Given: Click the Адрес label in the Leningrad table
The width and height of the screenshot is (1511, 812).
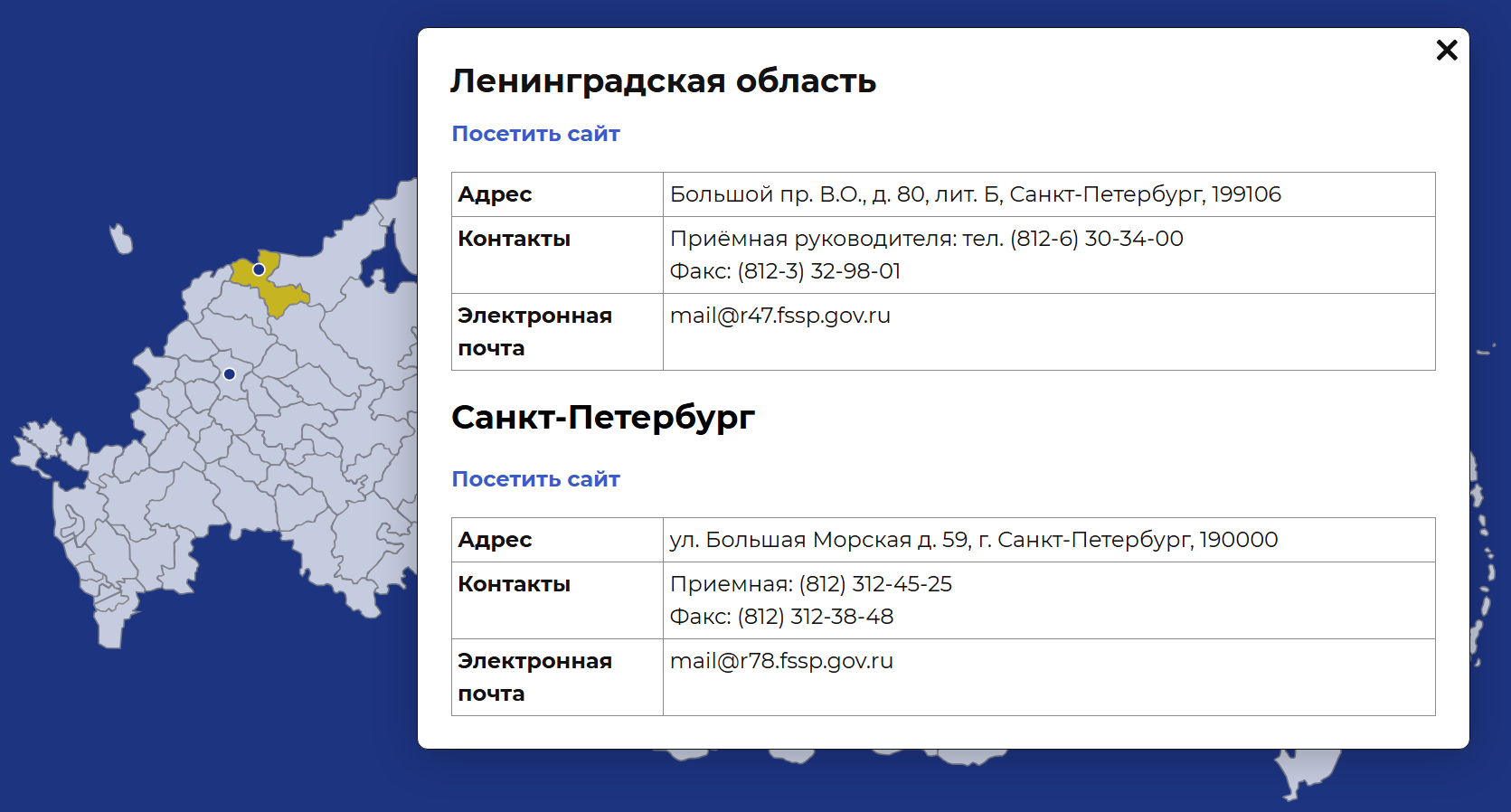Looking at the screenshot, I should tap(495, 194).
